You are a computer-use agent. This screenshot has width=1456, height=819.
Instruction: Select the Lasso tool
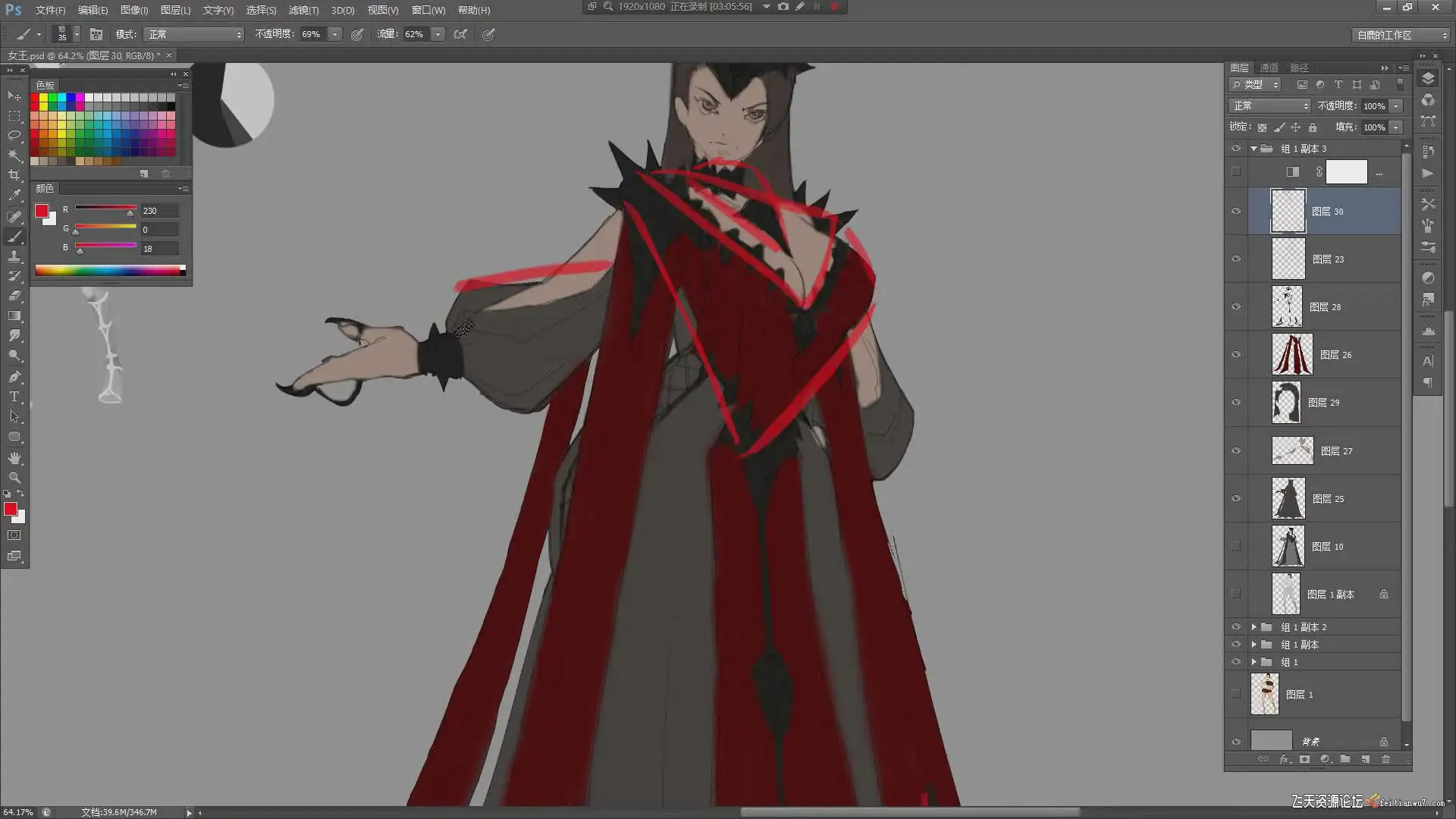pos(14,136)
